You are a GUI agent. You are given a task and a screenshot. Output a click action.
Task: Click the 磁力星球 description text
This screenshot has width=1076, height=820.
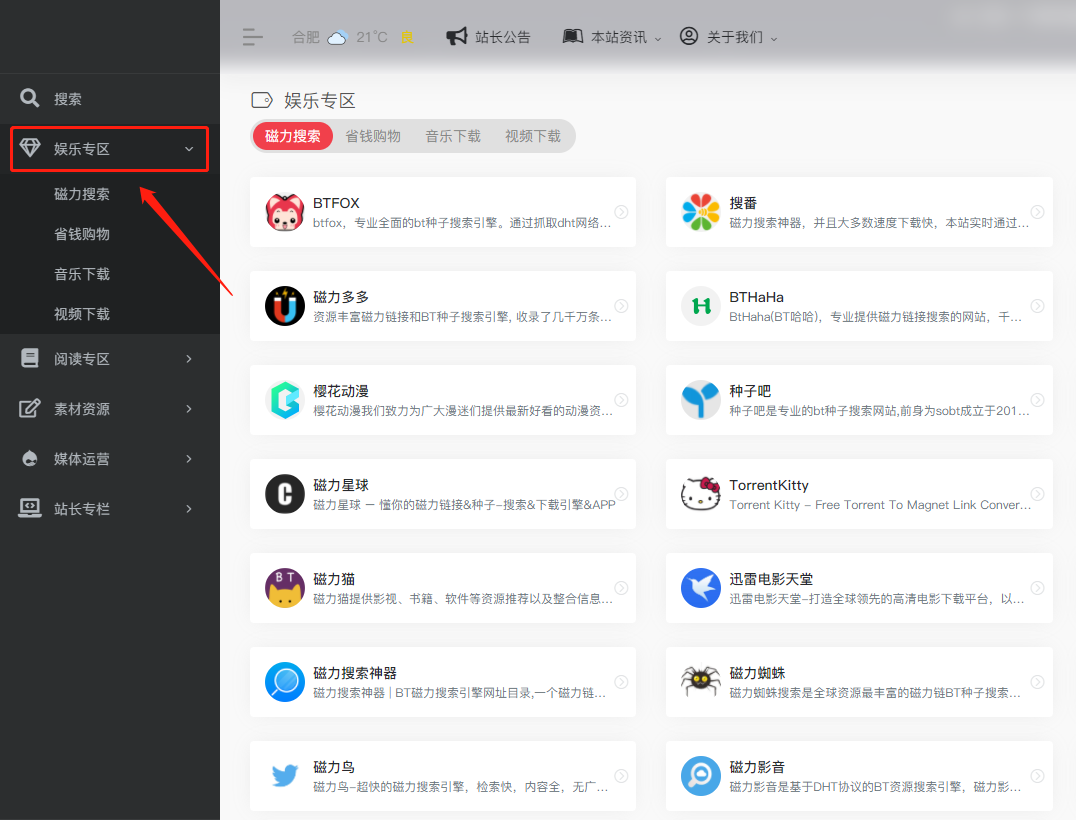[x=464, y=504]
